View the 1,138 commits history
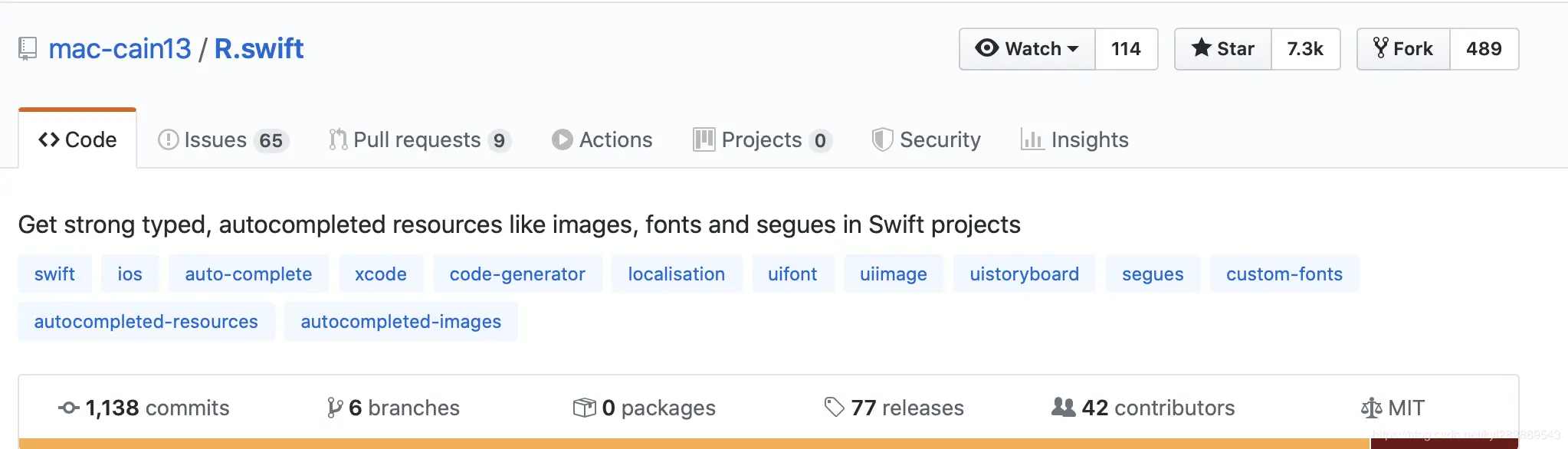This screenshot has width=1568, height=449. tap(144, 408)
